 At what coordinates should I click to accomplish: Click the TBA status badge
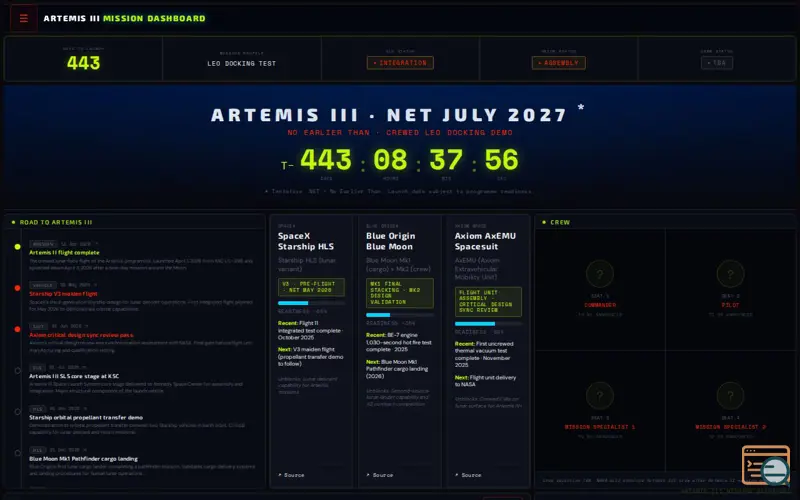pyautogui.click(x=717, y=63)
